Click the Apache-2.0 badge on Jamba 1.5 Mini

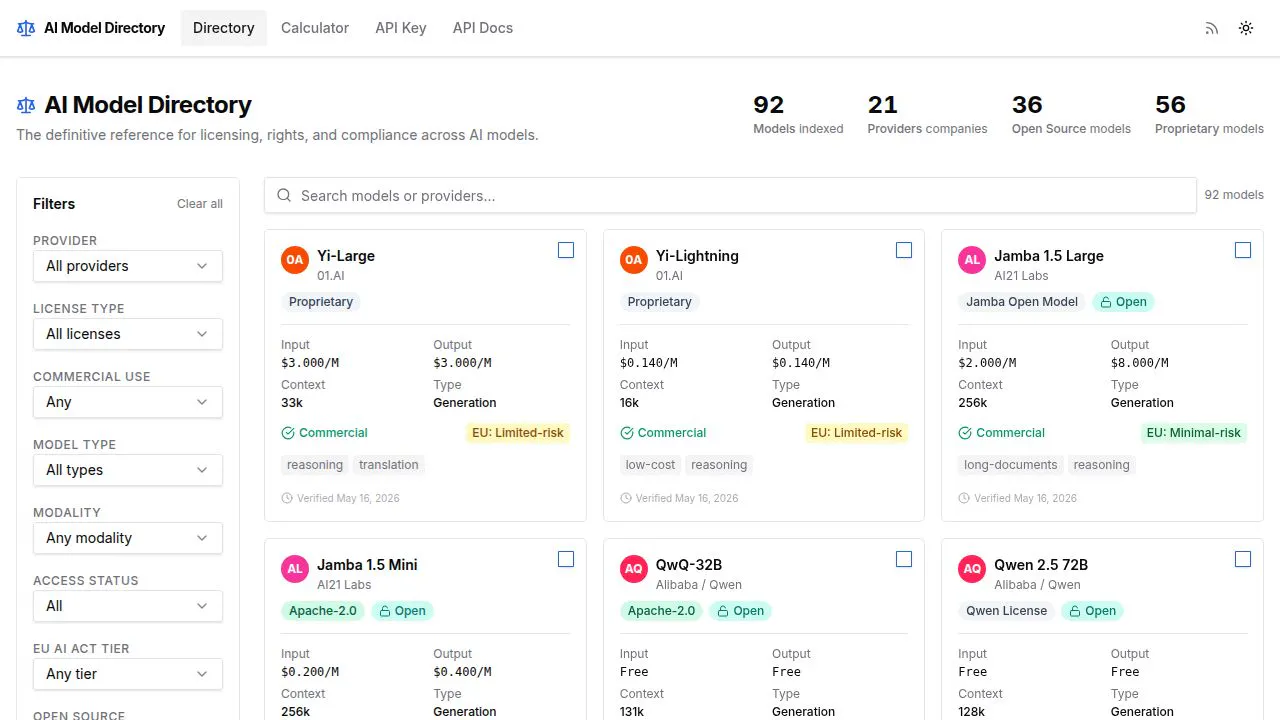(x=323, y=611)
